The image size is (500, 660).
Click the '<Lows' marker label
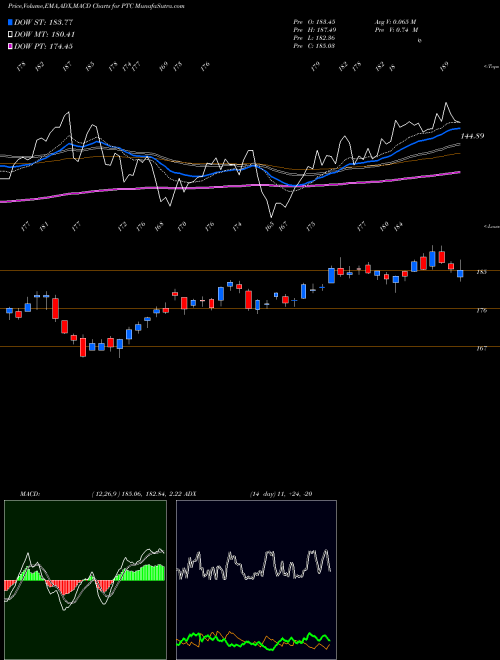(x=491, y=226)
